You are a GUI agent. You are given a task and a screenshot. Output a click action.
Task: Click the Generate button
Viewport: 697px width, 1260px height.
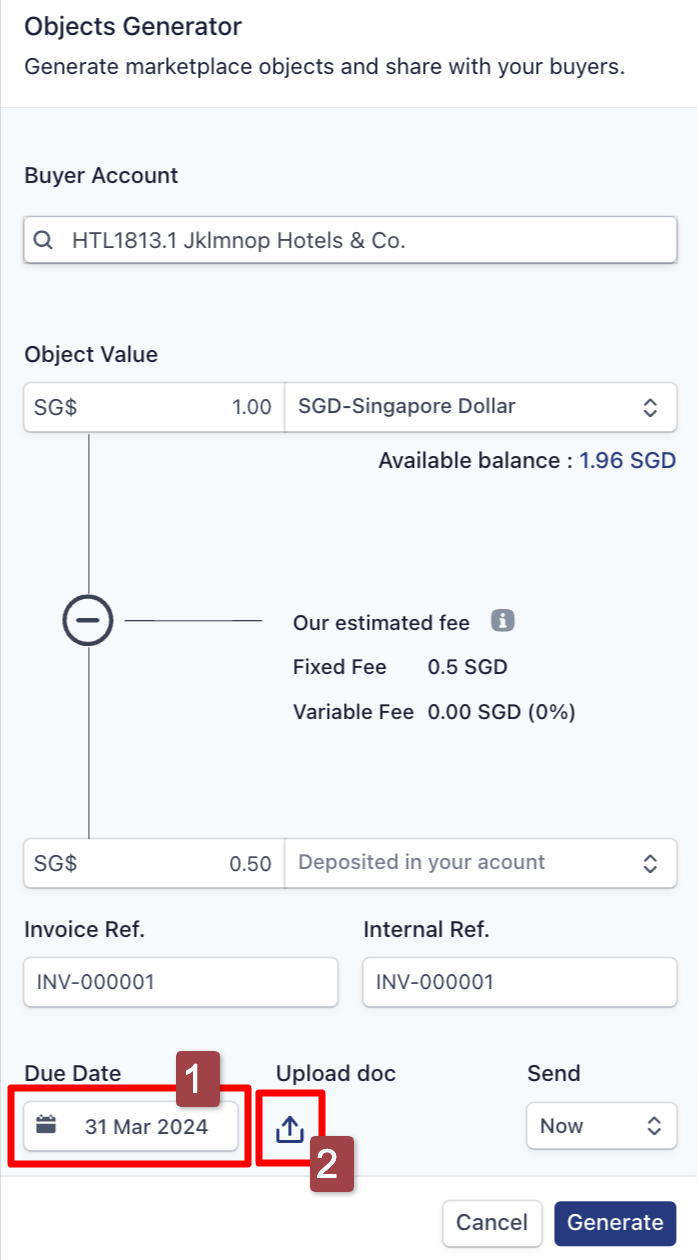pos(615,1222)
